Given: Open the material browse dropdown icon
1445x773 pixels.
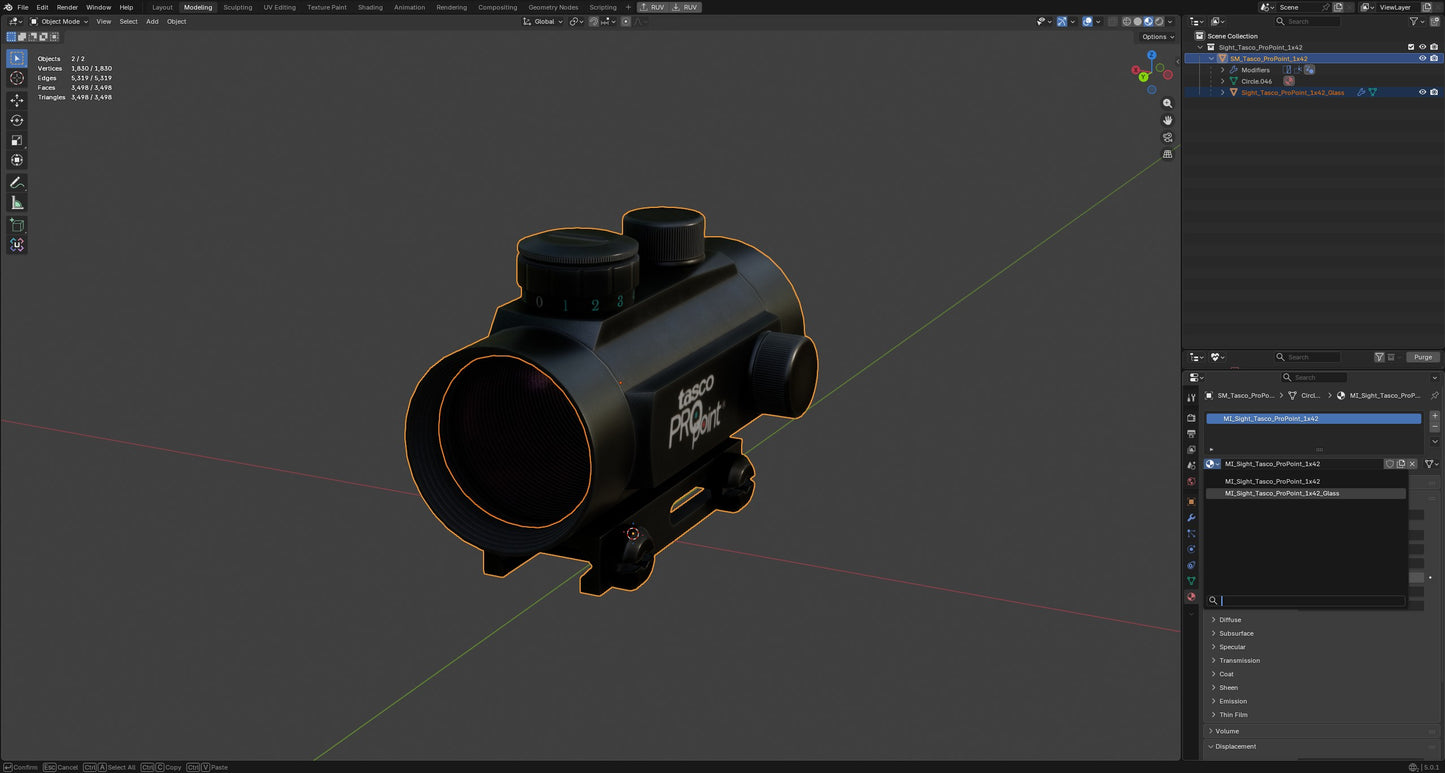Looking at the screenshot, I should pyautogui.click(x=1212, y=464).
